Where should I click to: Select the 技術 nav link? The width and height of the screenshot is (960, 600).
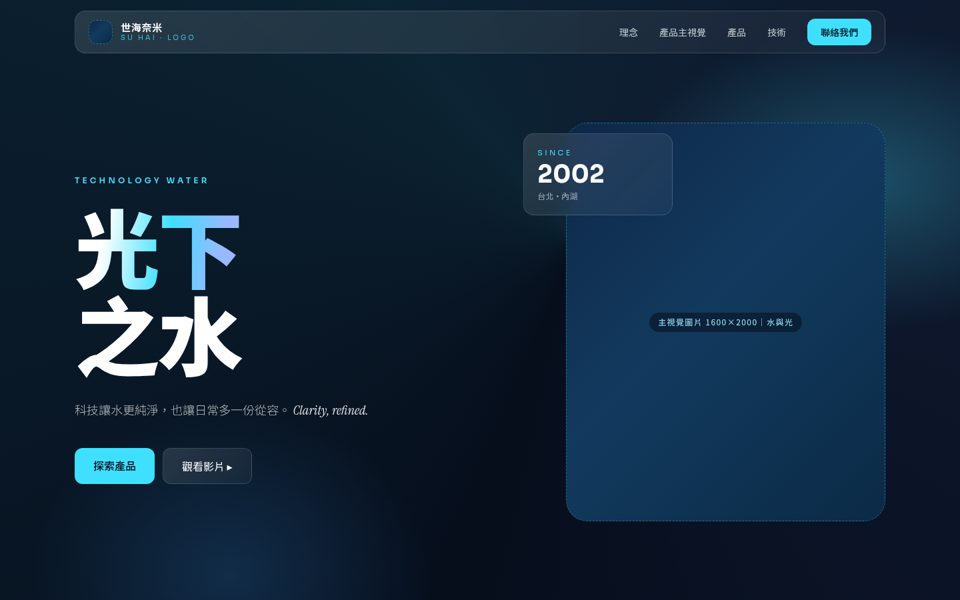pyautogui.click(x=776, y=32)
